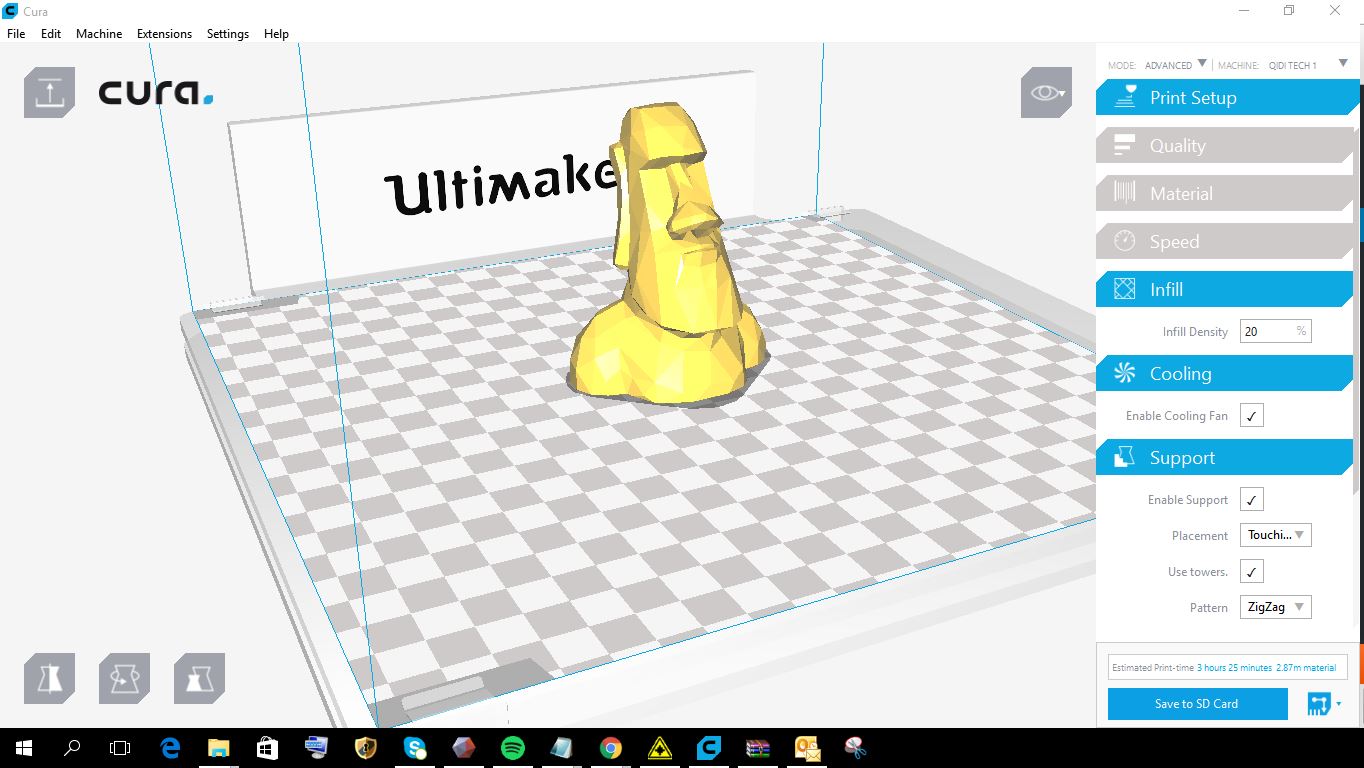Click the '2.87m material' estimate
The height and width of the screenshot is (768, 1364).
point(1306,668)
